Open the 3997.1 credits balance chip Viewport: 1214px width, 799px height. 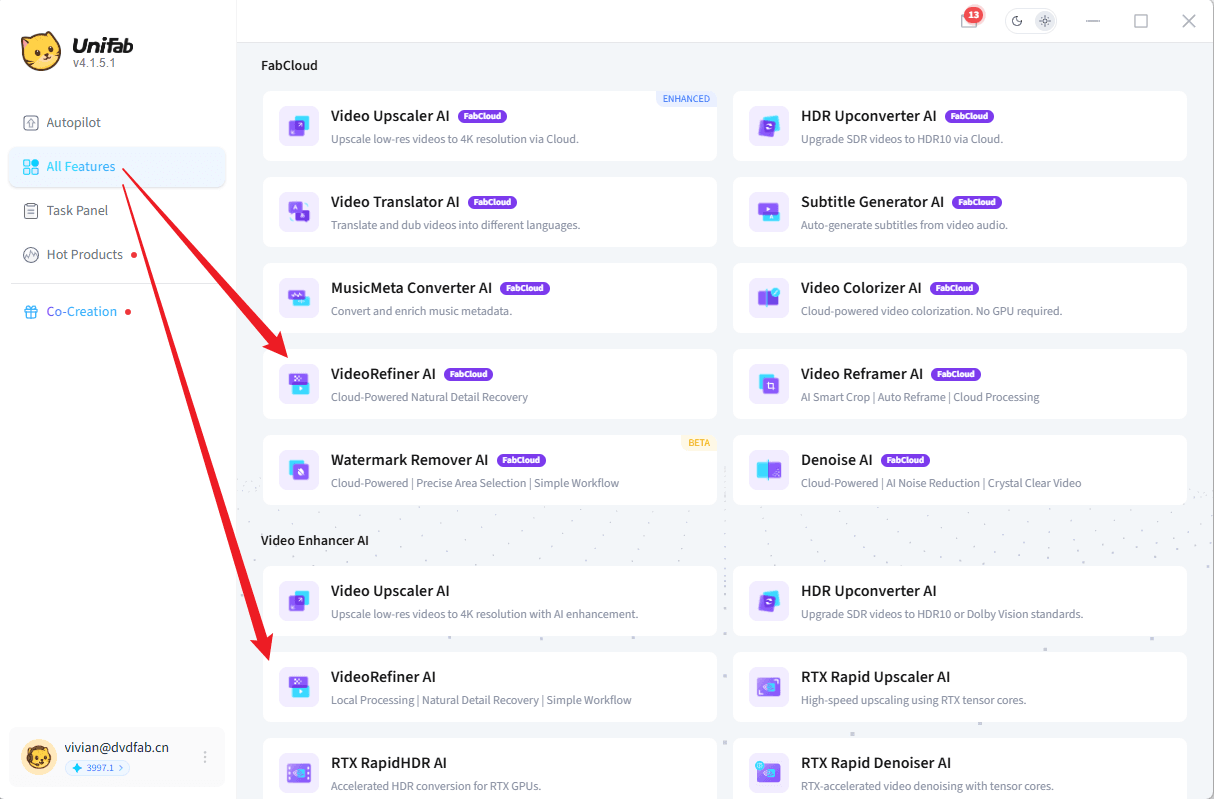click(x=97, y=768)
